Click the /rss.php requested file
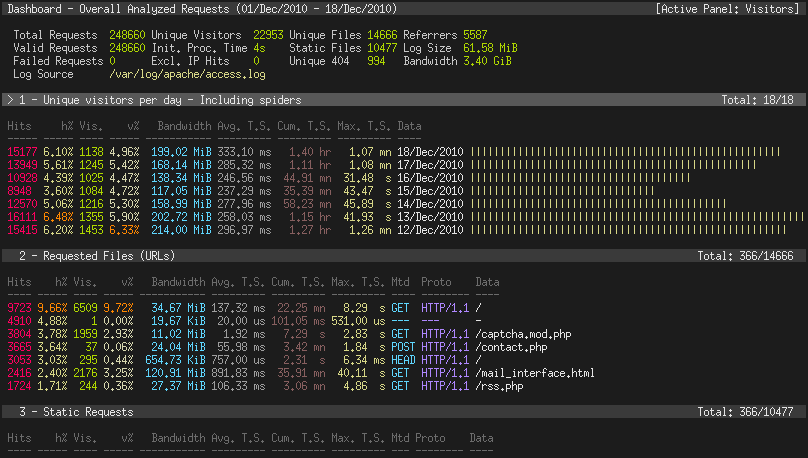This screenshot has width=808, height=458. (500, 386)
